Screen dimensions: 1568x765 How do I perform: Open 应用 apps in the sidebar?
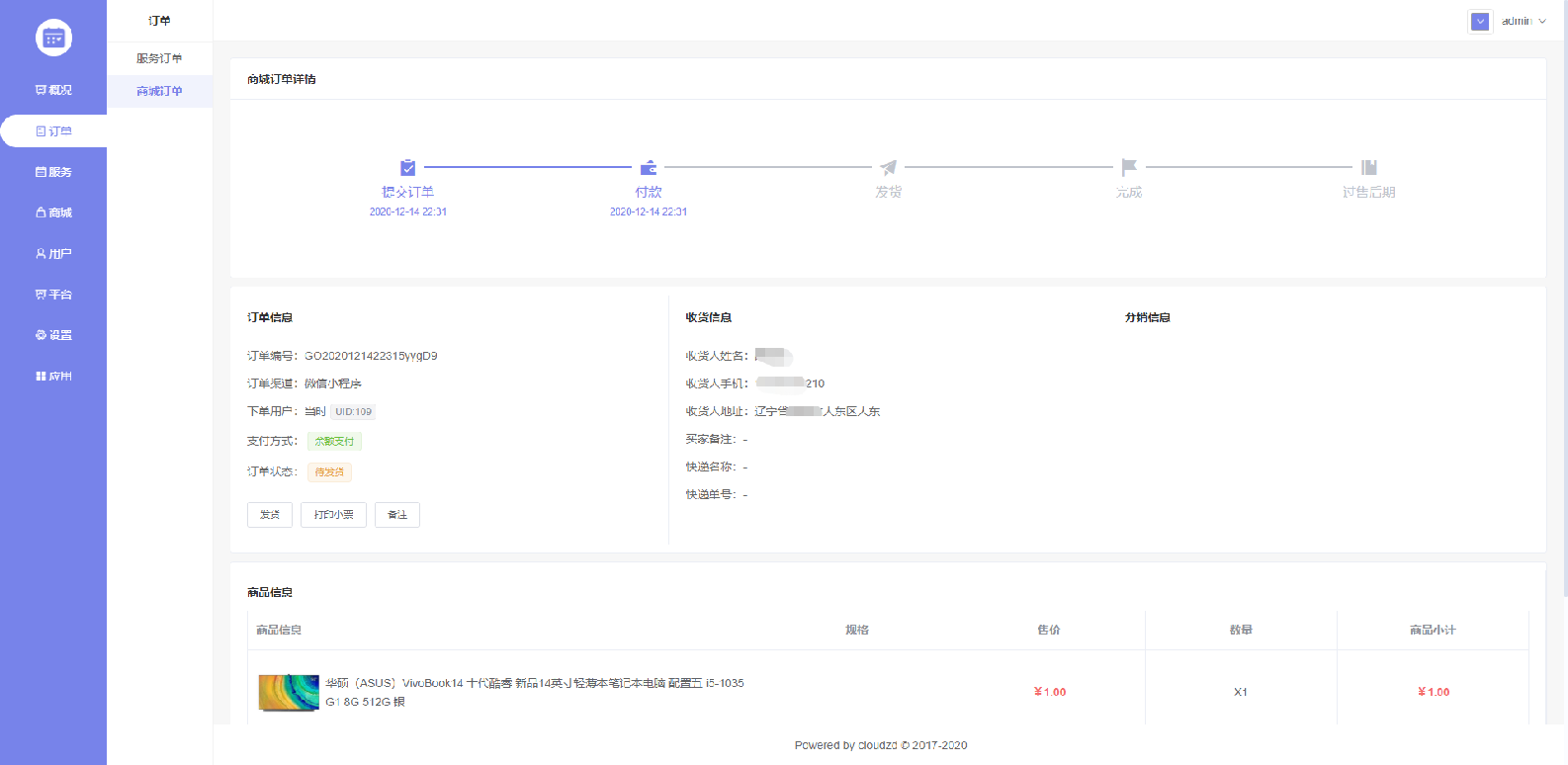53,377
